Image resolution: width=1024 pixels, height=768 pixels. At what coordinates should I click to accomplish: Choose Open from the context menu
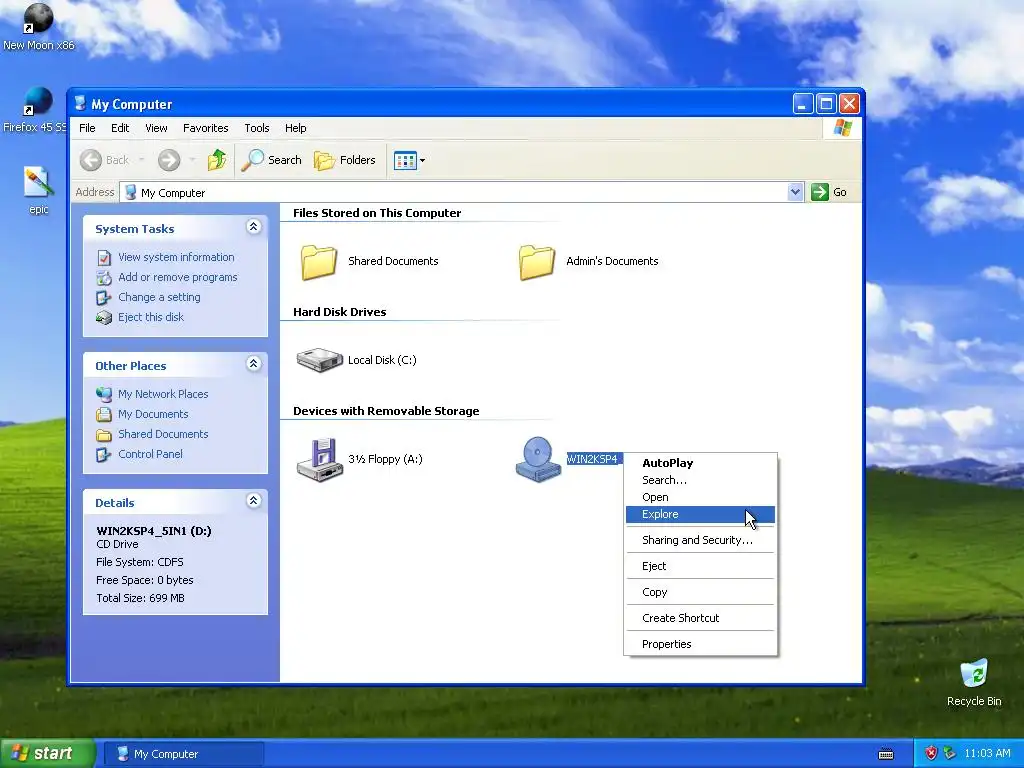click(700, 497)
